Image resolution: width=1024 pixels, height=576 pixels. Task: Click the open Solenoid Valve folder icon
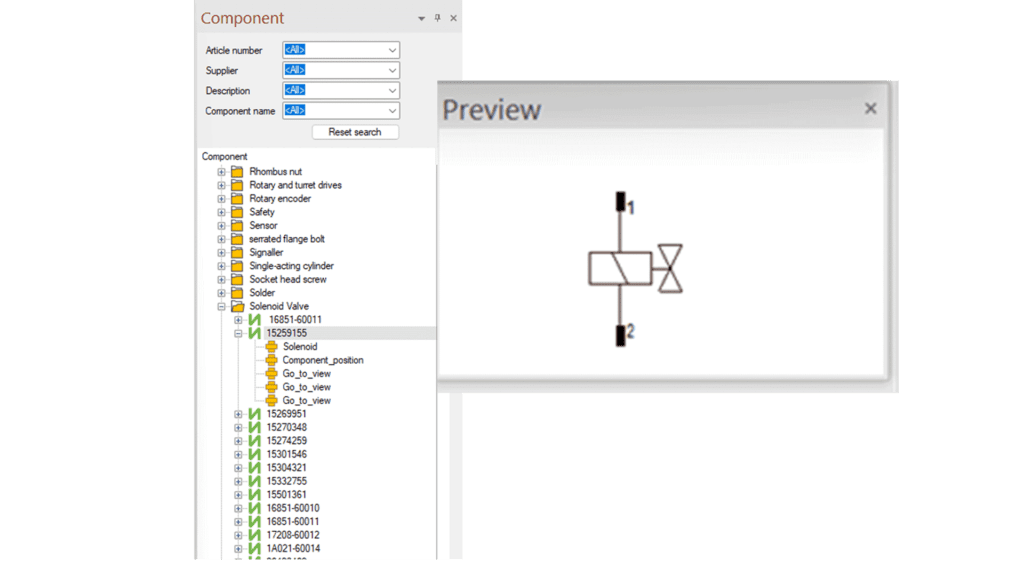tap(237, 306)
